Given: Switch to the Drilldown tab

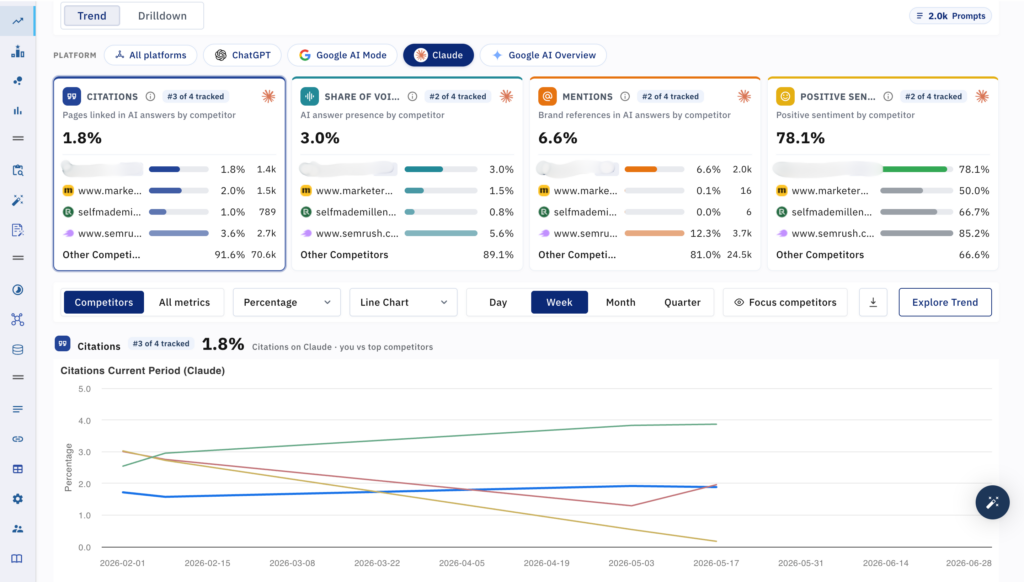Looking at the screenshot, I should click(x=162, y=16).
